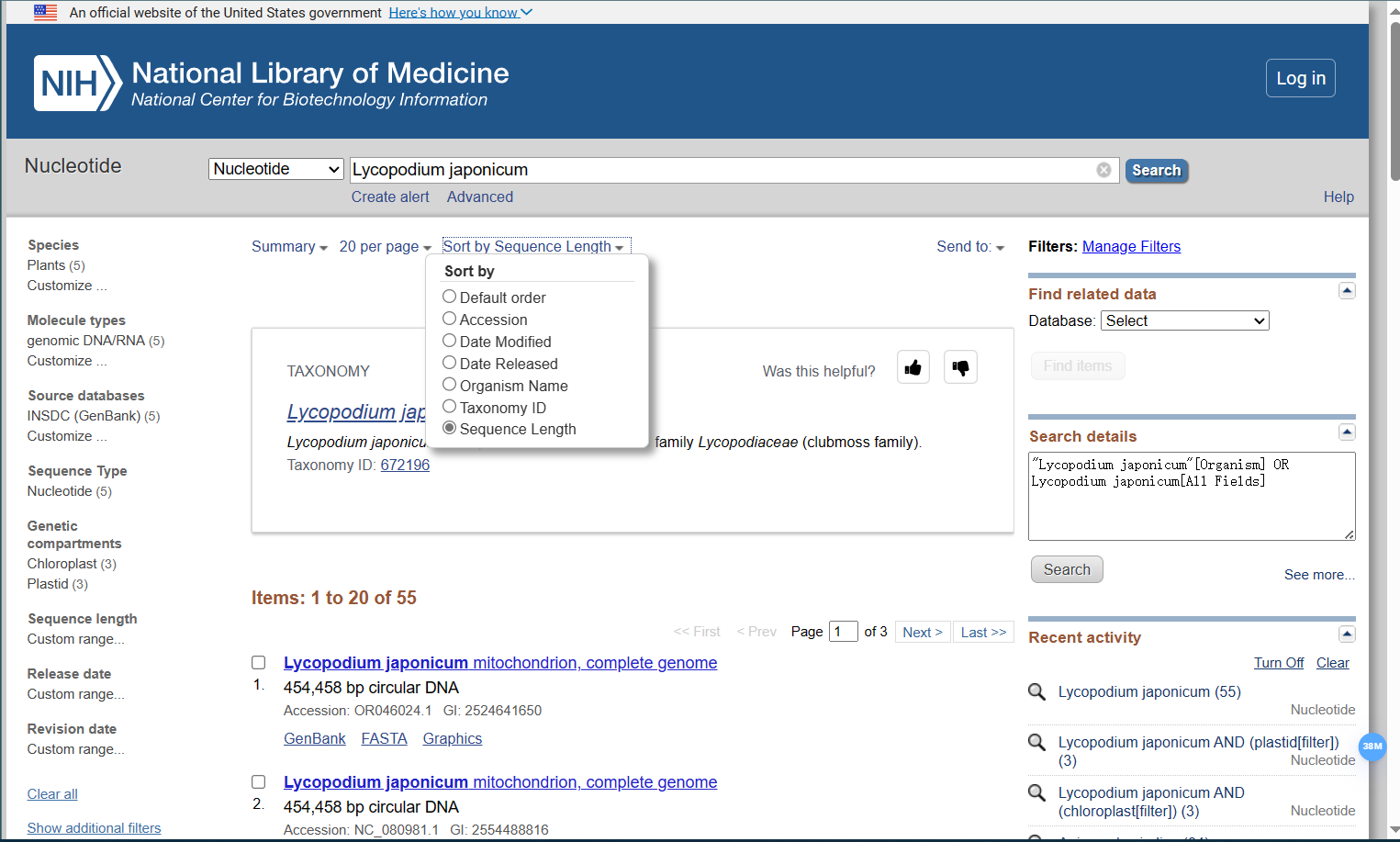Clear the search box with X icon

1103,170
